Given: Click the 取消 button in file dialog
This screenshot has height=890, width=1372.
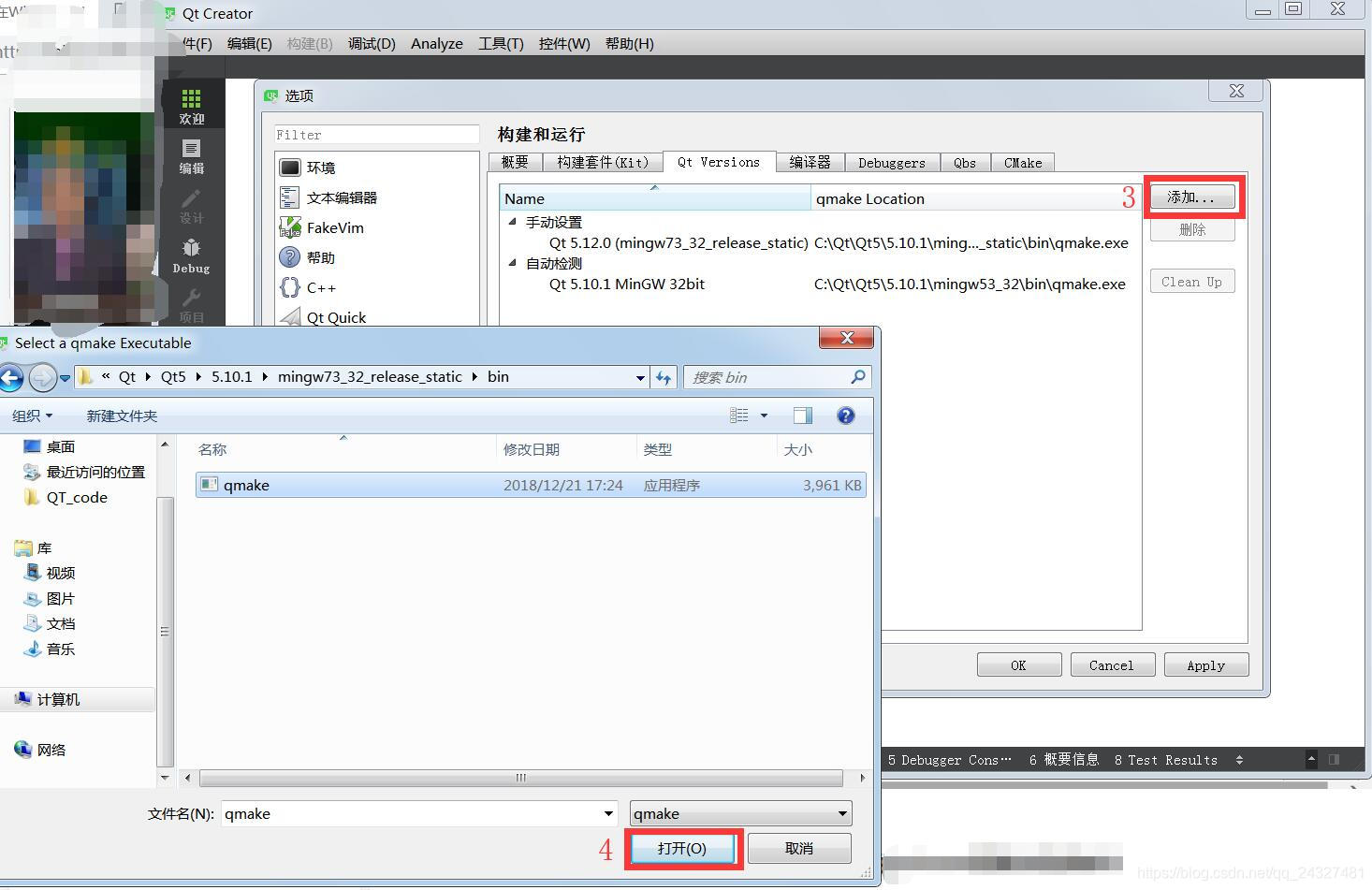Looking at the screenshot, I should 799,848.
